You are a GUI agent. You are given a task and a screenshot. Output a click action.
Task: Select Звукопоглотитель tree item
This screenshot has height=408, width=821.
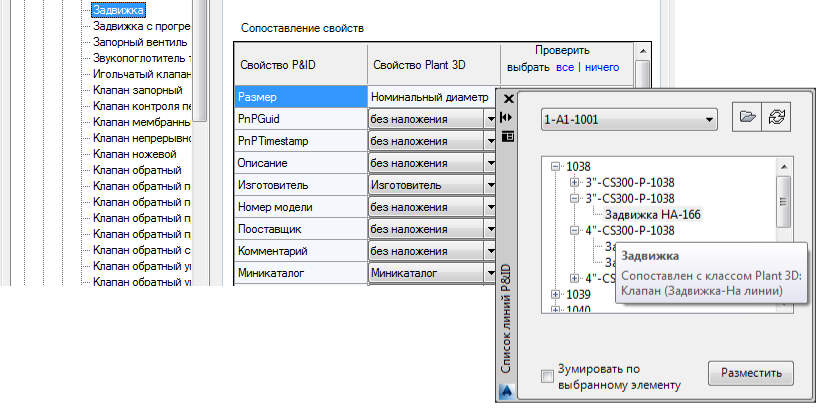(141, 58)
